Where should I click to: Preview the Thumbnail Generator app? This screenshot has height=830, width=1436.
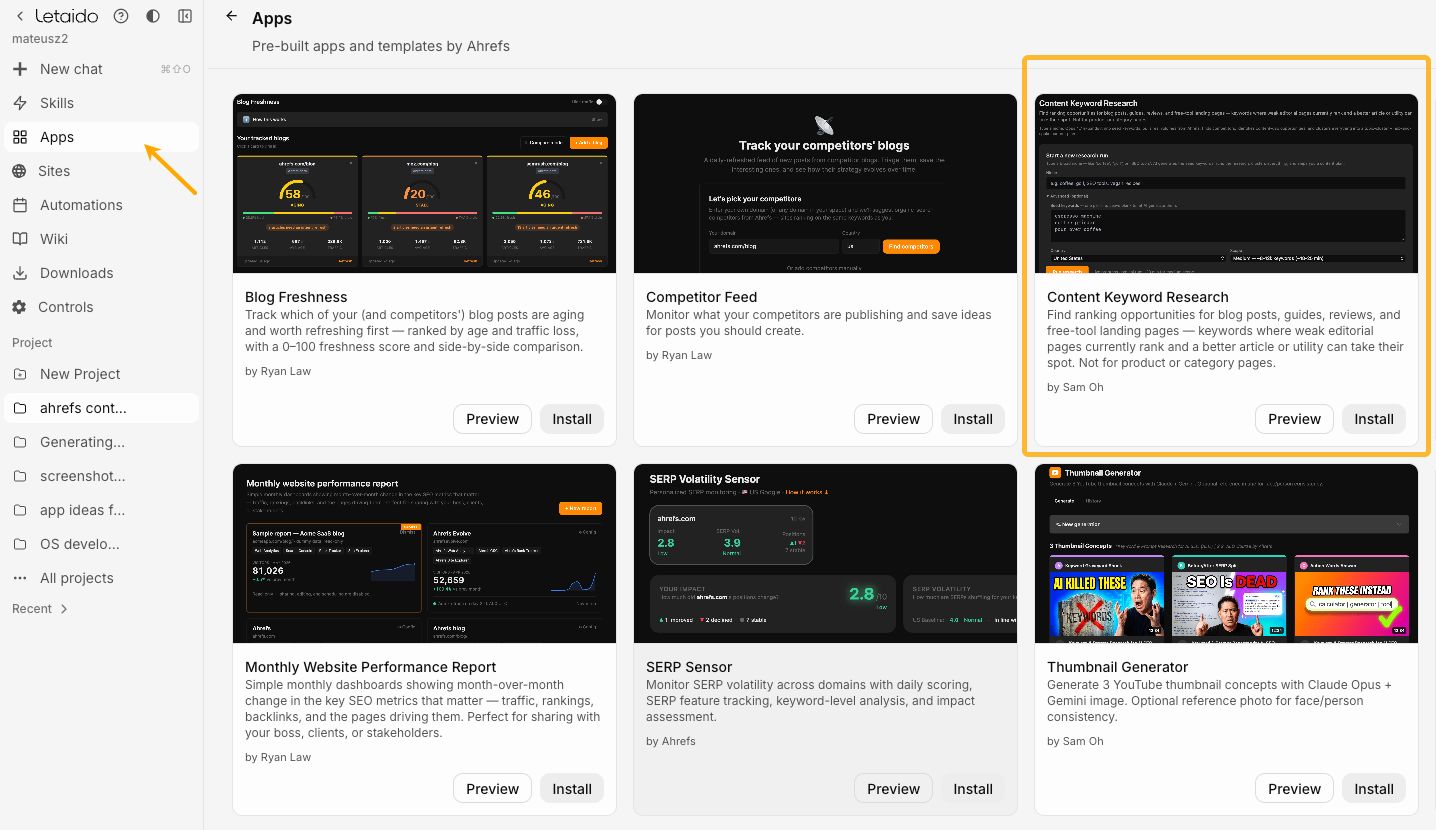click(x=1294, y=789)
